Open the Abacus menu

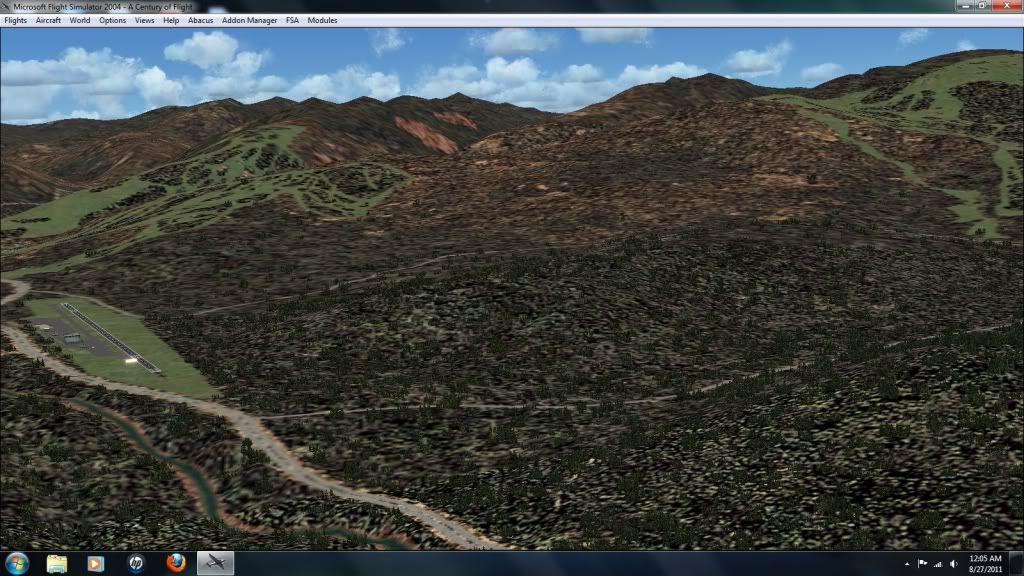200,20
